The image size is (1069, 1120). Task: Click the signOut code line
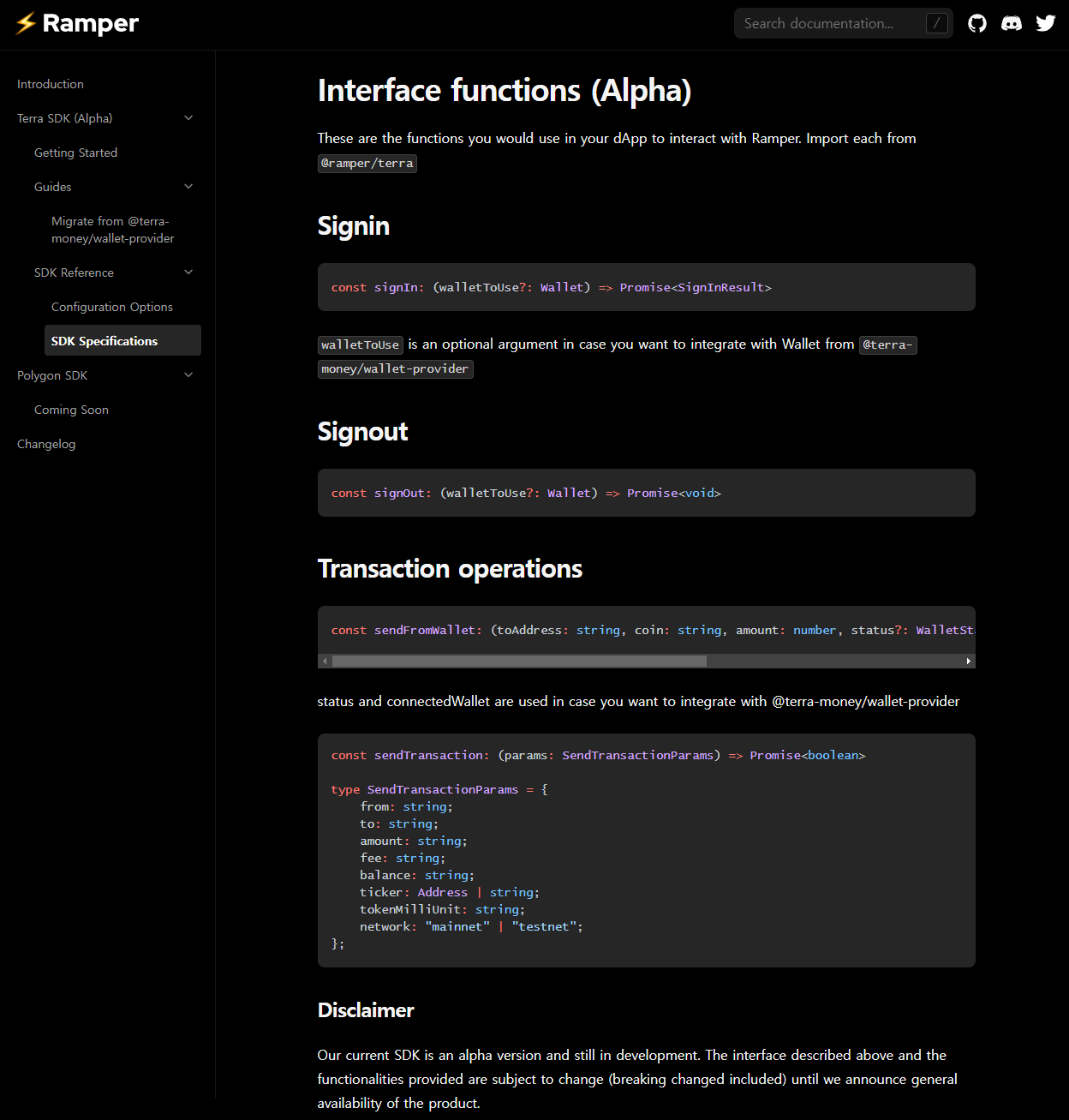coord(526,493)
